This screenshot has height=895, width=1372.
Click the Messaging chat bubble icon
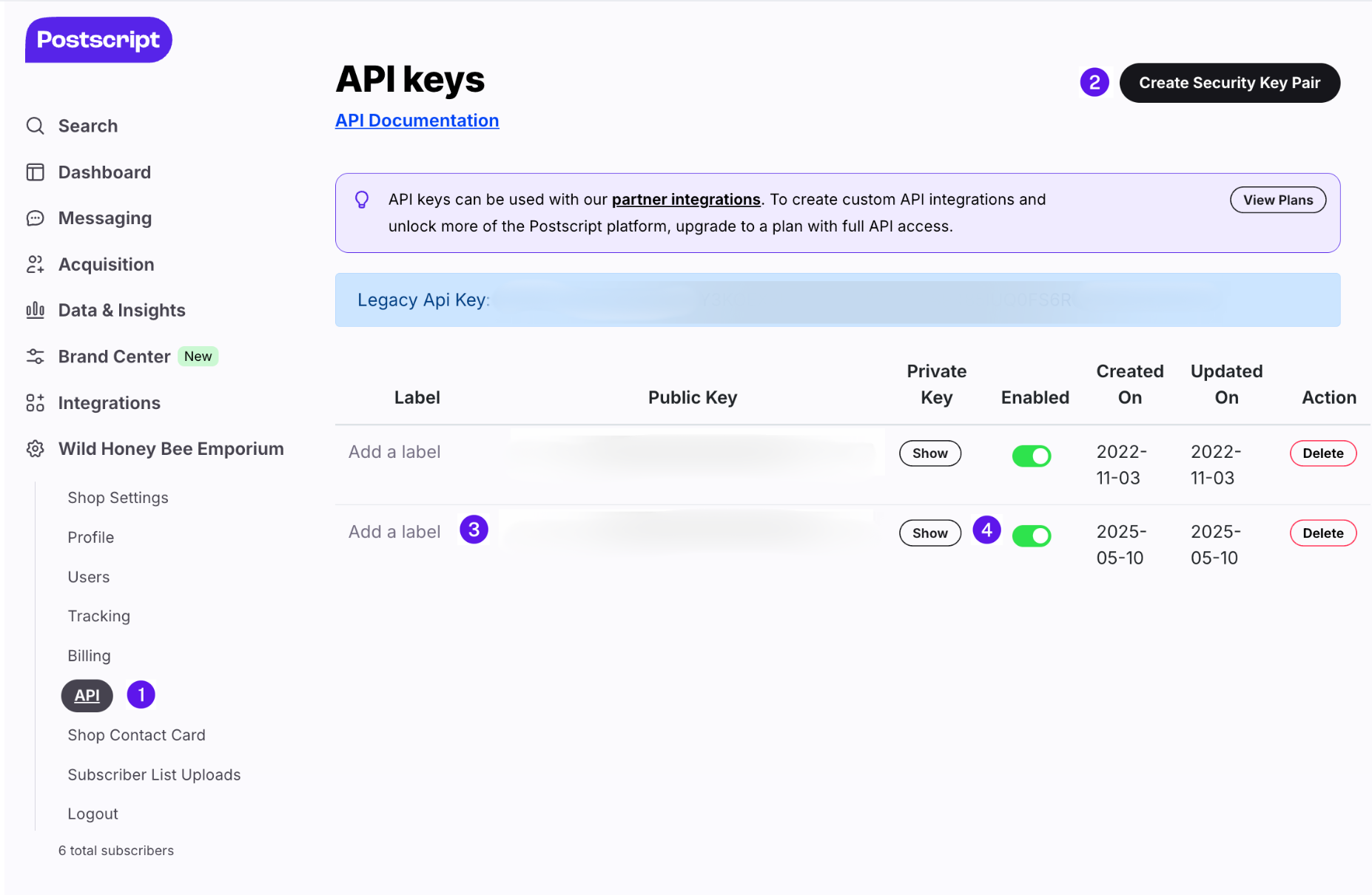(x=35, y=218)
